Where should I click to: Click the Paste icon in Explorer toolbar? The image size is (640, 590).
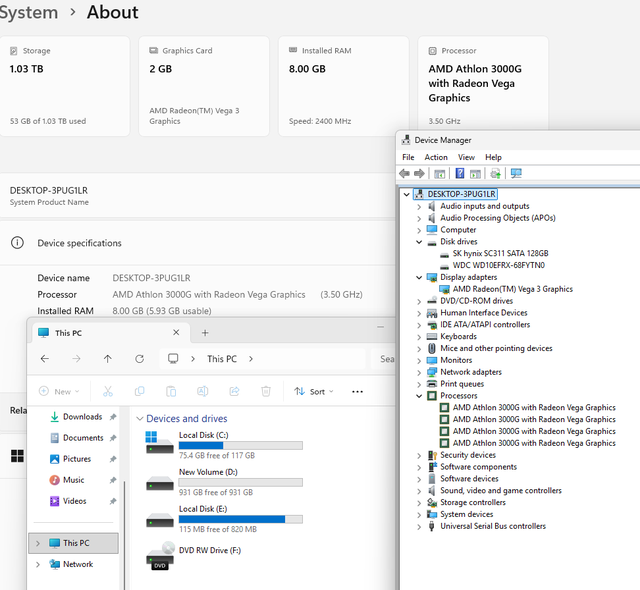coord(171,391)
